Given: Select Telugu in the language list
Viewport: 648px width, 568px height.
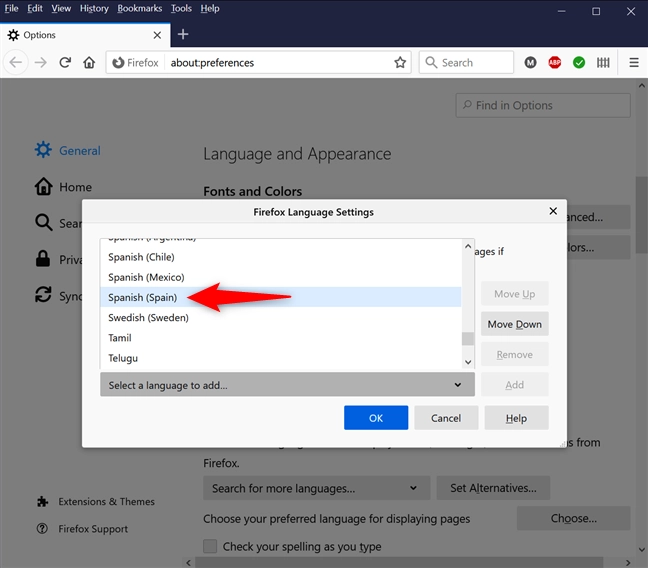Looking at the screenshot, I should pyautogui.click(x=281, y=358).
